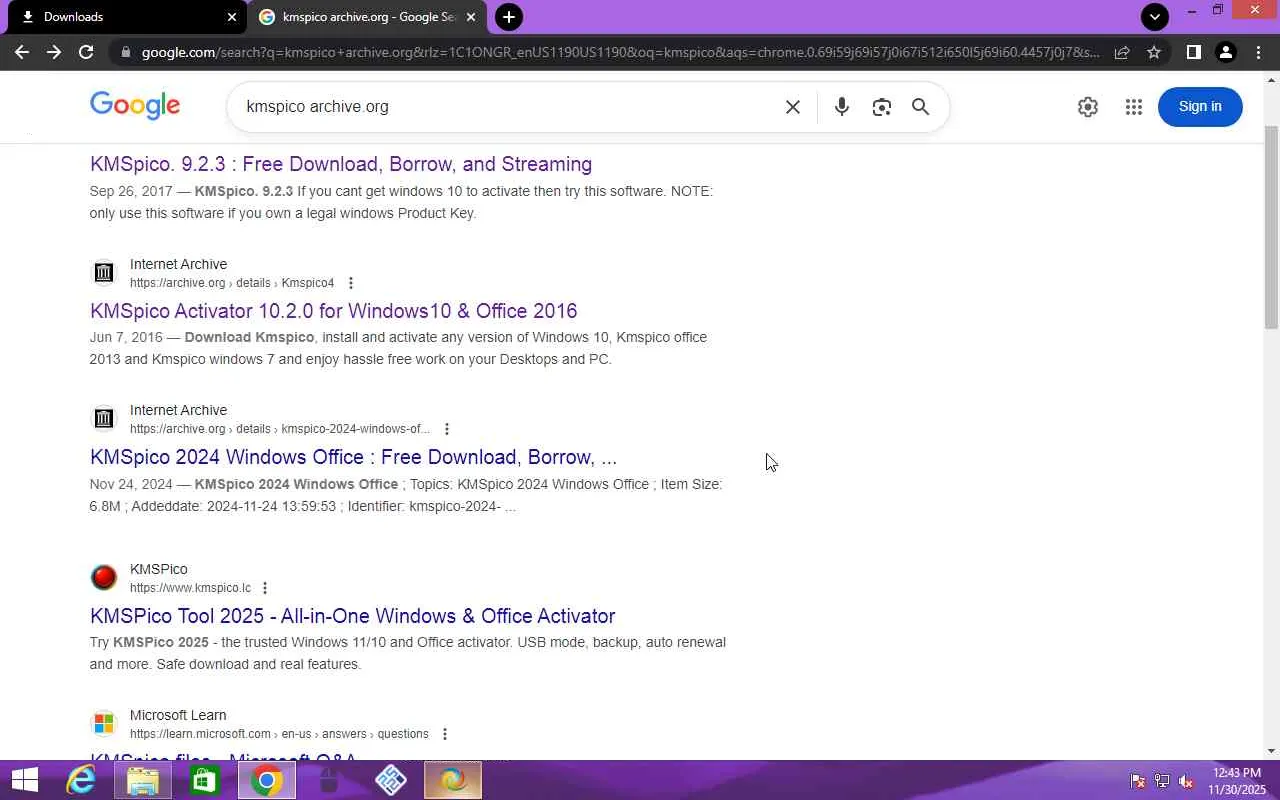
Task: Click the "Microsoft Learn" source name
Action: (x=178, y=715)
